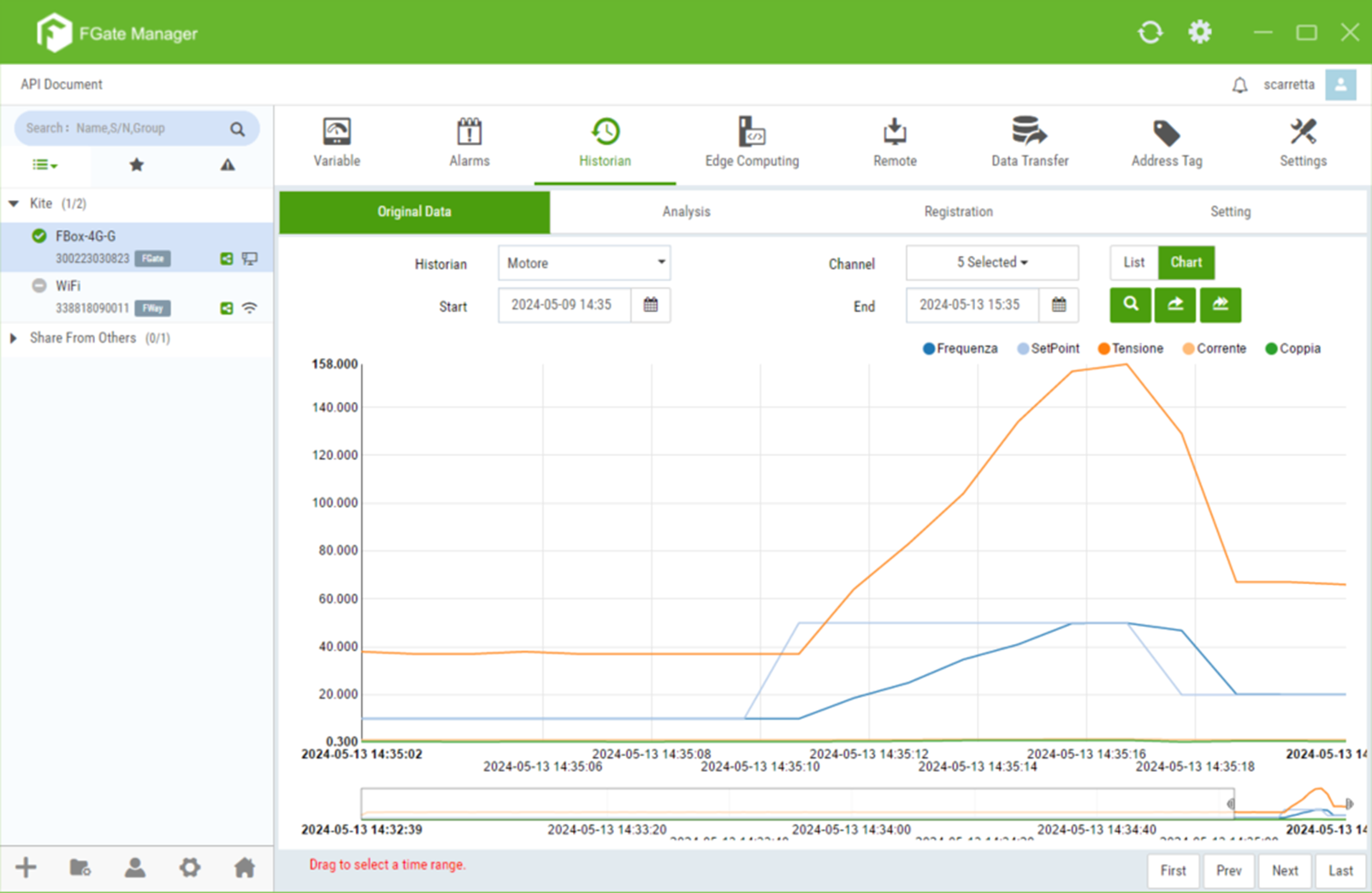
Task: Collapse the Kite group
Action: pos(14,204)
